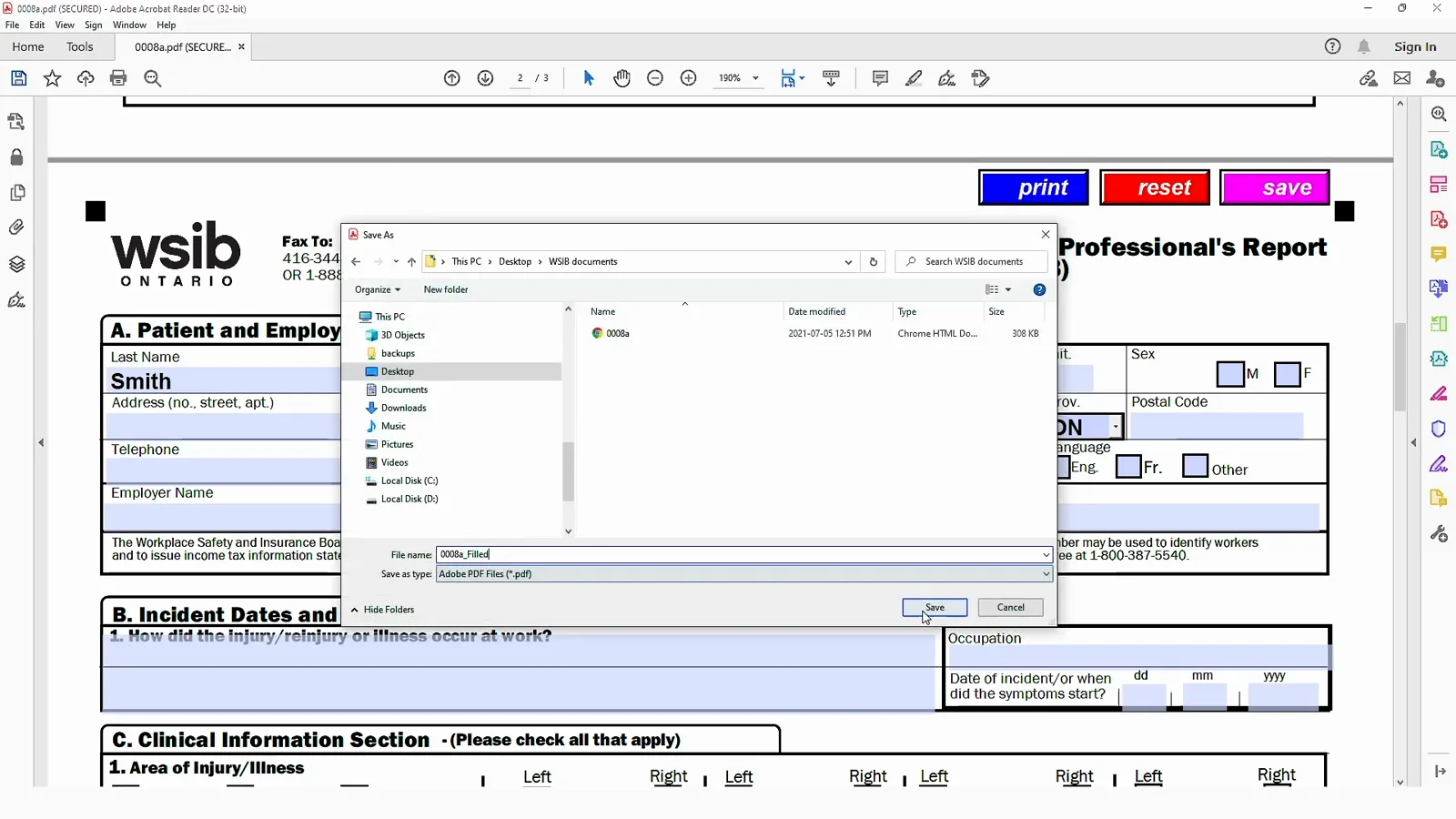Click New folder in dialog
This screenshot has height=819, width=1456.
446,290
